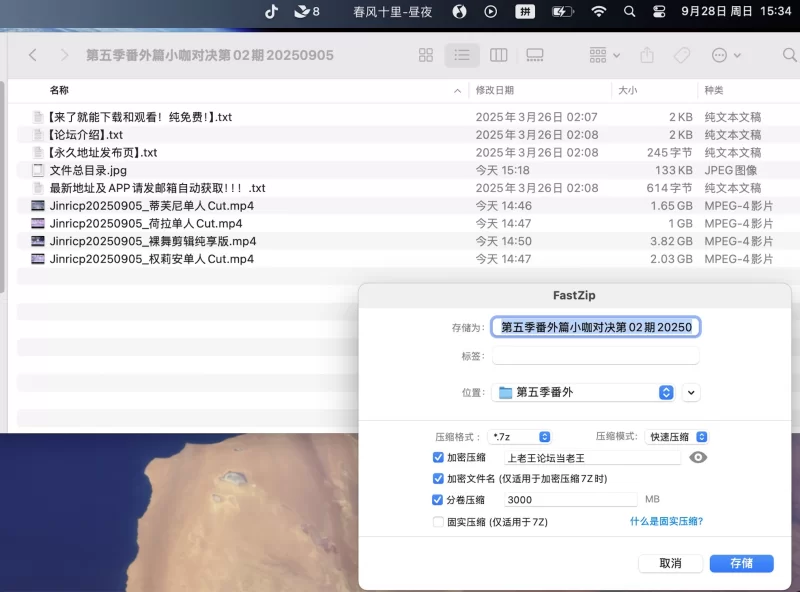Sort files by 修改日期 column header
This screenshot has width=800, height=592.
coord(496,91)
